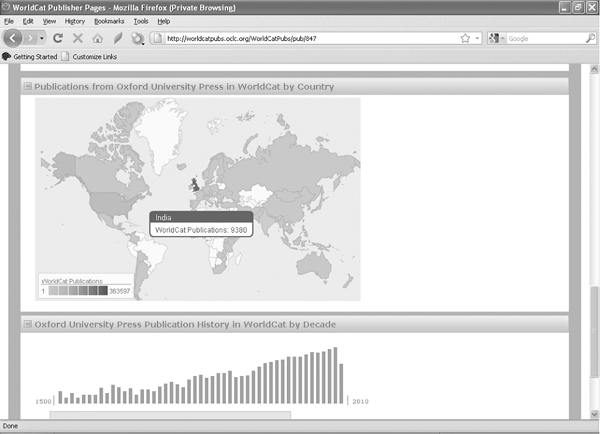
Task: Click the search magnifier icon
Action: pos(589,38)
